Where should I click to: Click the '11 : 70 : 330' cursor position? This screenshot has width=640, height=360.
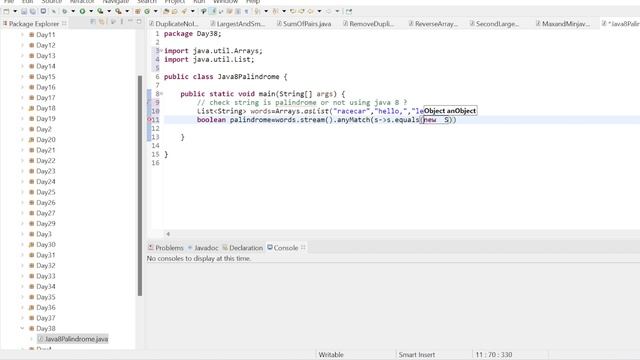pos(494,355)
